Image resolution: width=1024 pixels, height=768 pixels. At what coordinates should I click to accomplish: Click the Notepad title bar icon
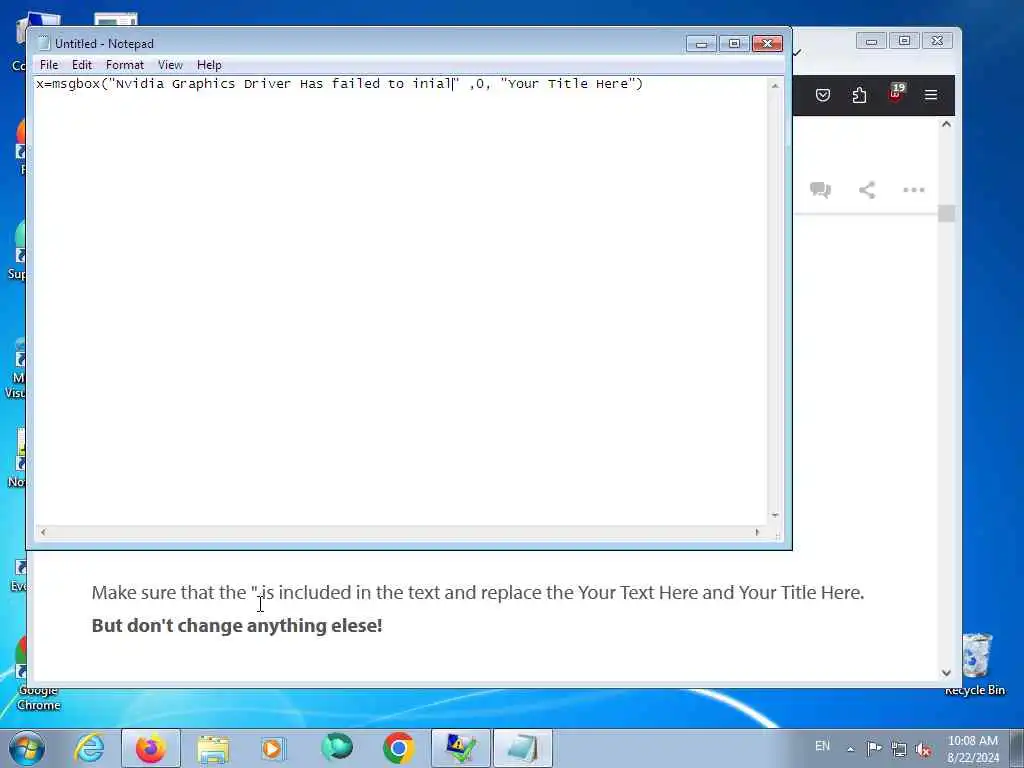pos(44,43)
